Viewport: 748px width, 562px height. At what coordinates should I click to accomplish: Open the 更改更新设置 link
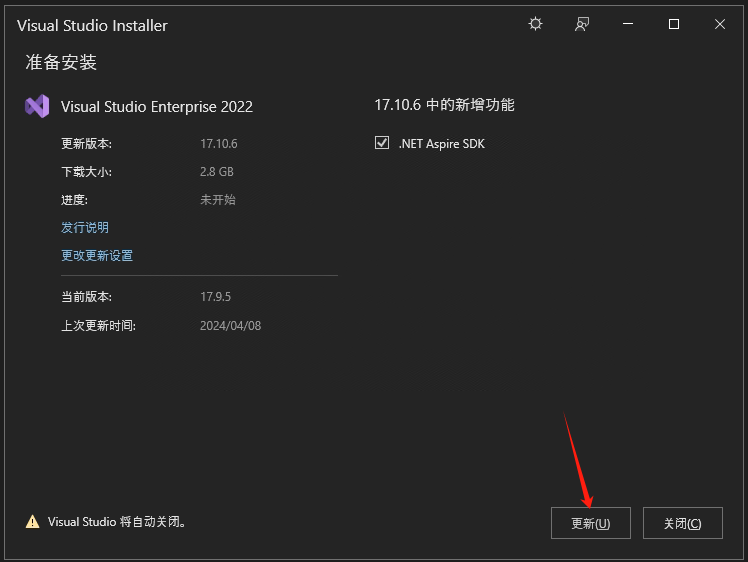(97, 255)
